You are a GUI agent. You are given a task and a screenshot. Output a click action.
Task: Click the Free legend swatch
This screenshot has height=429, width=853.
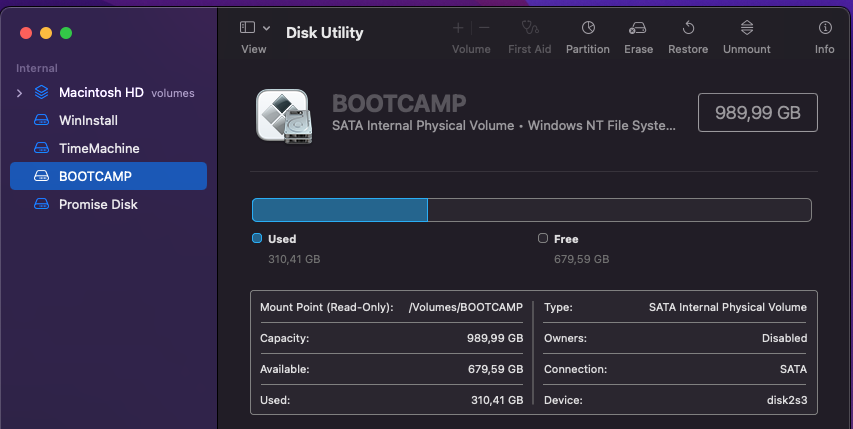542,238
